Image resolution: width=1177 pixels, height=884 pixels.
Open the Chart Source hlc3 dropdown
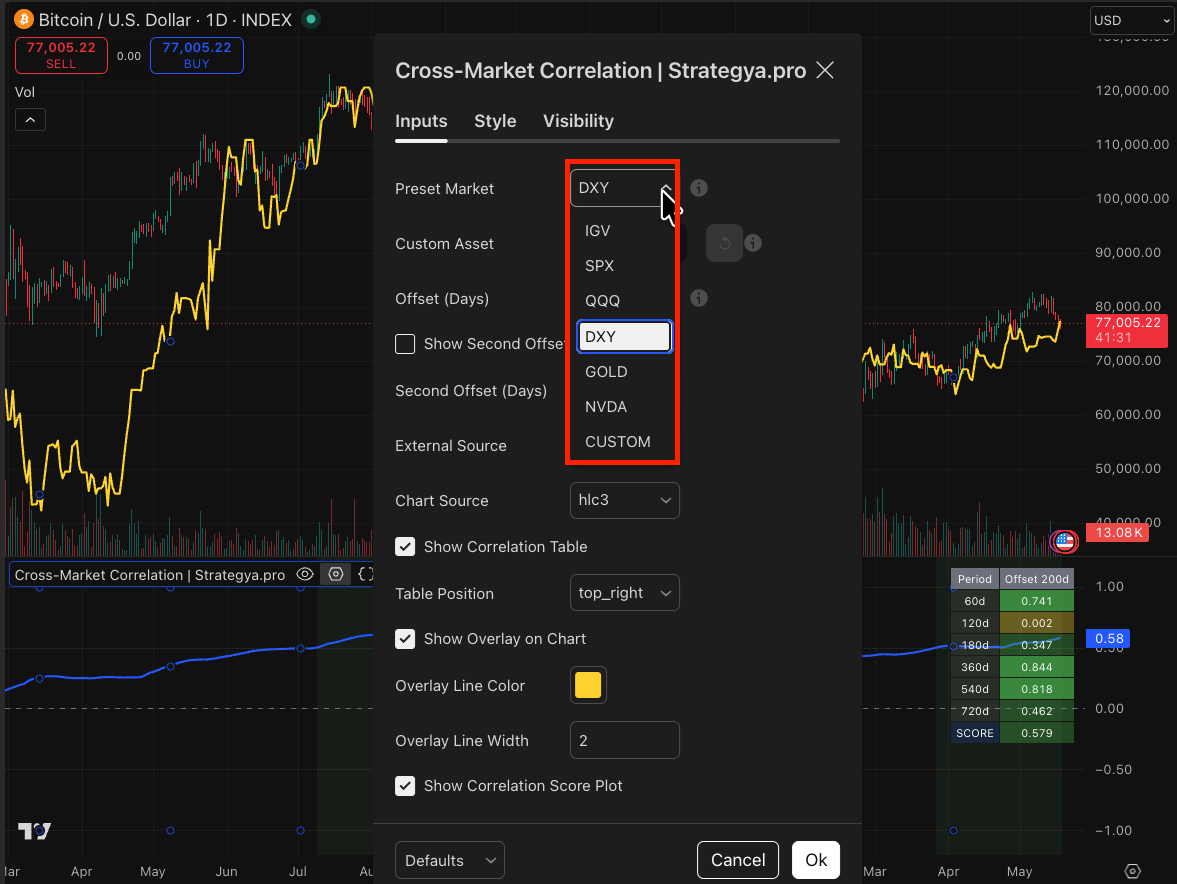pos(625,501)
